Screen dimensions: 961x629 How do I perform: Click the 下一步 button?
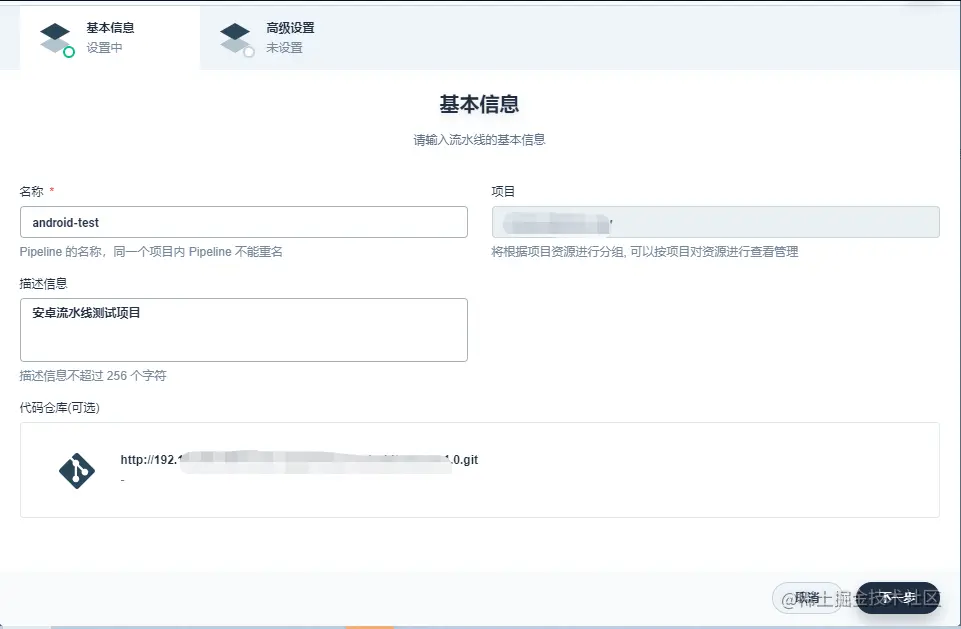[897, 598]
